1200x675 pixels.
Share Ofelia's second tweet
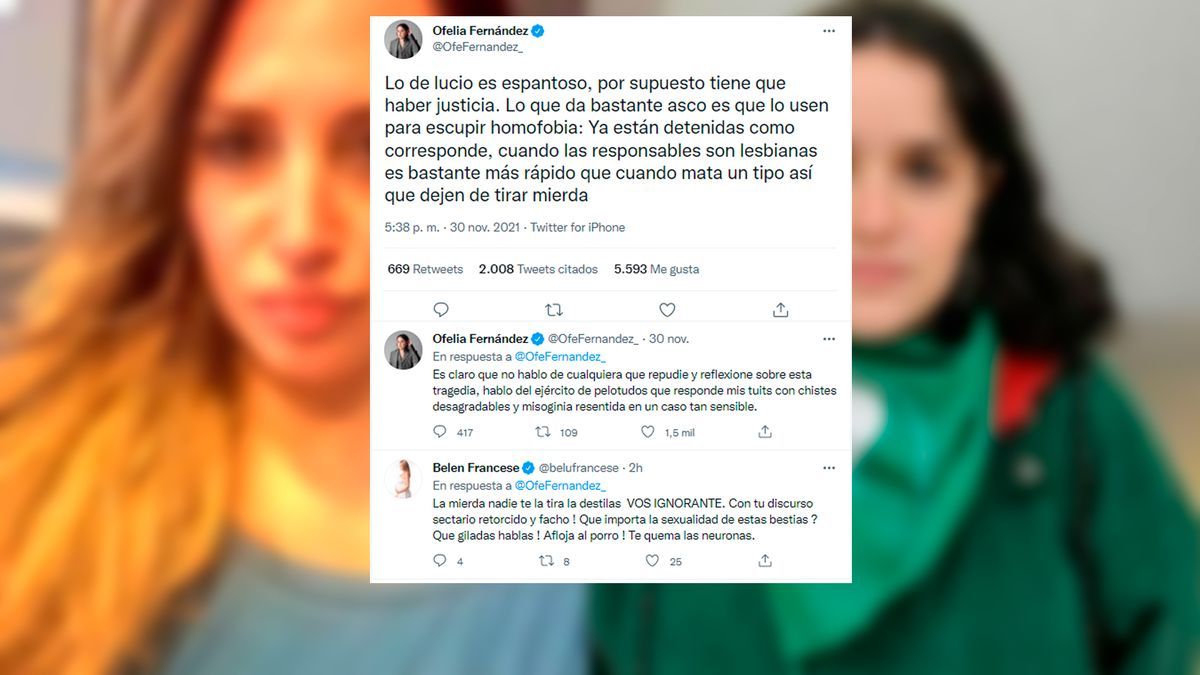tap(765, 432)
